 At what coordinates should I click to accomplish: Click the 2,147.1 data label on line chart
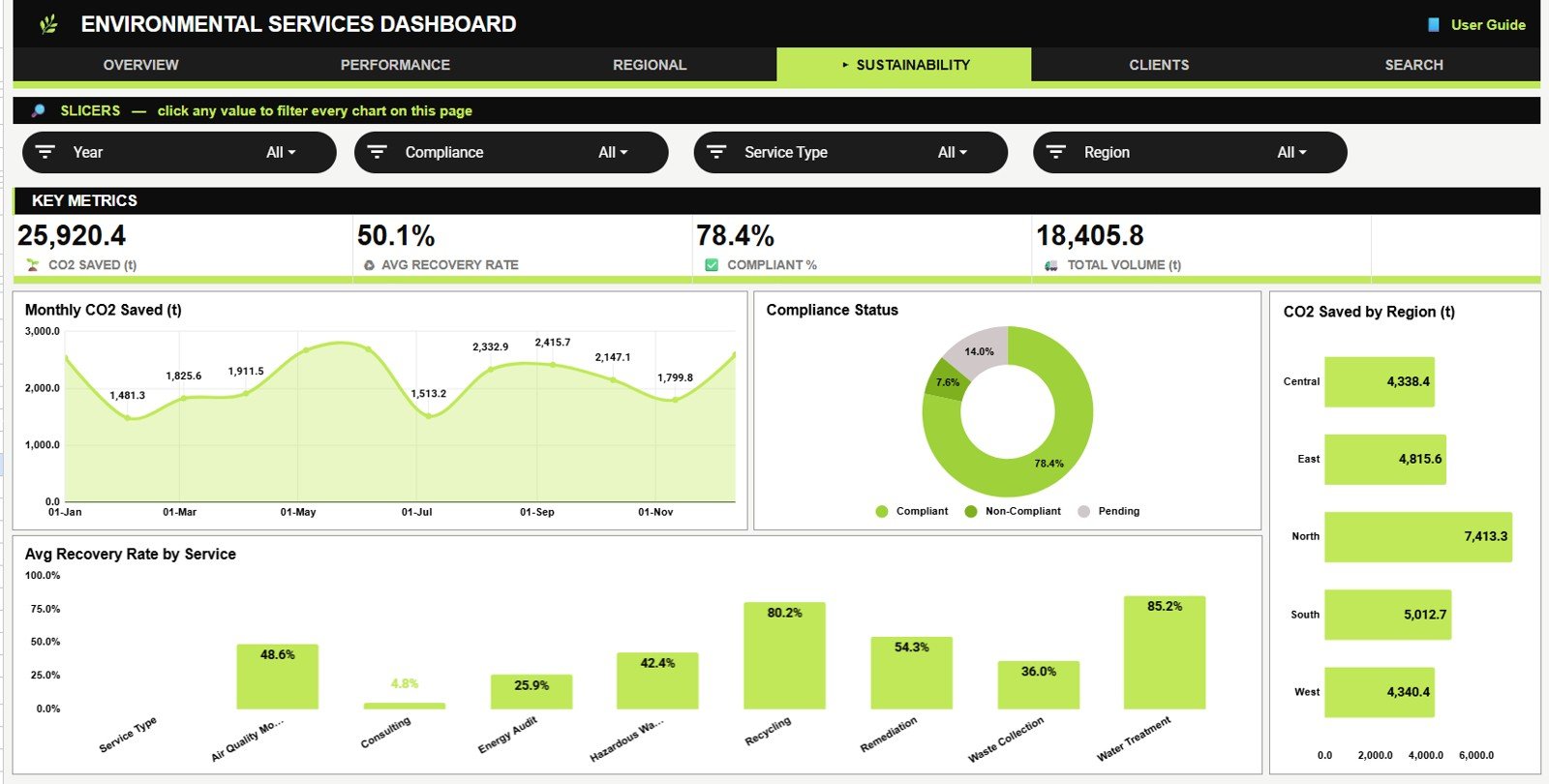tap(613, 358)
